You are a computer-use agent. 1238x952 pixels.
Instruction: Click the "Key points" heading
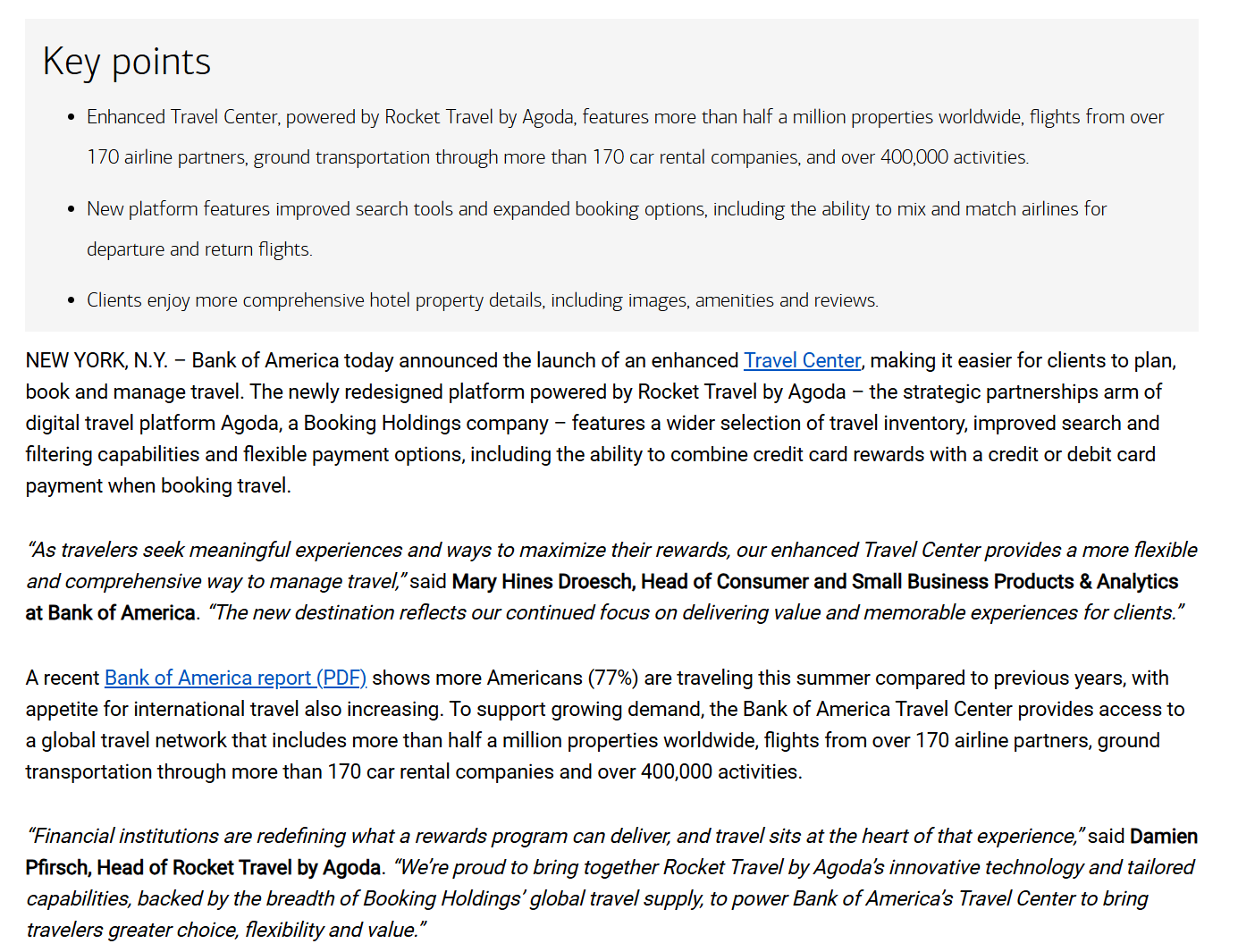click(127, 62)
